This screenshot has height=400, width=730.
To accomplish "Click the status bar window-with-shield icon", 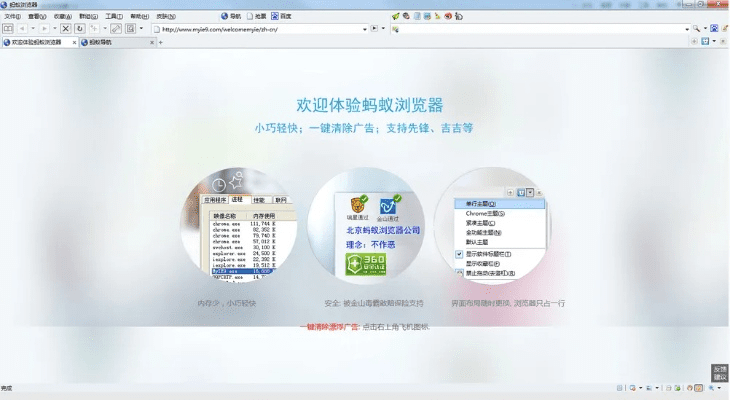I will [633, 387].
